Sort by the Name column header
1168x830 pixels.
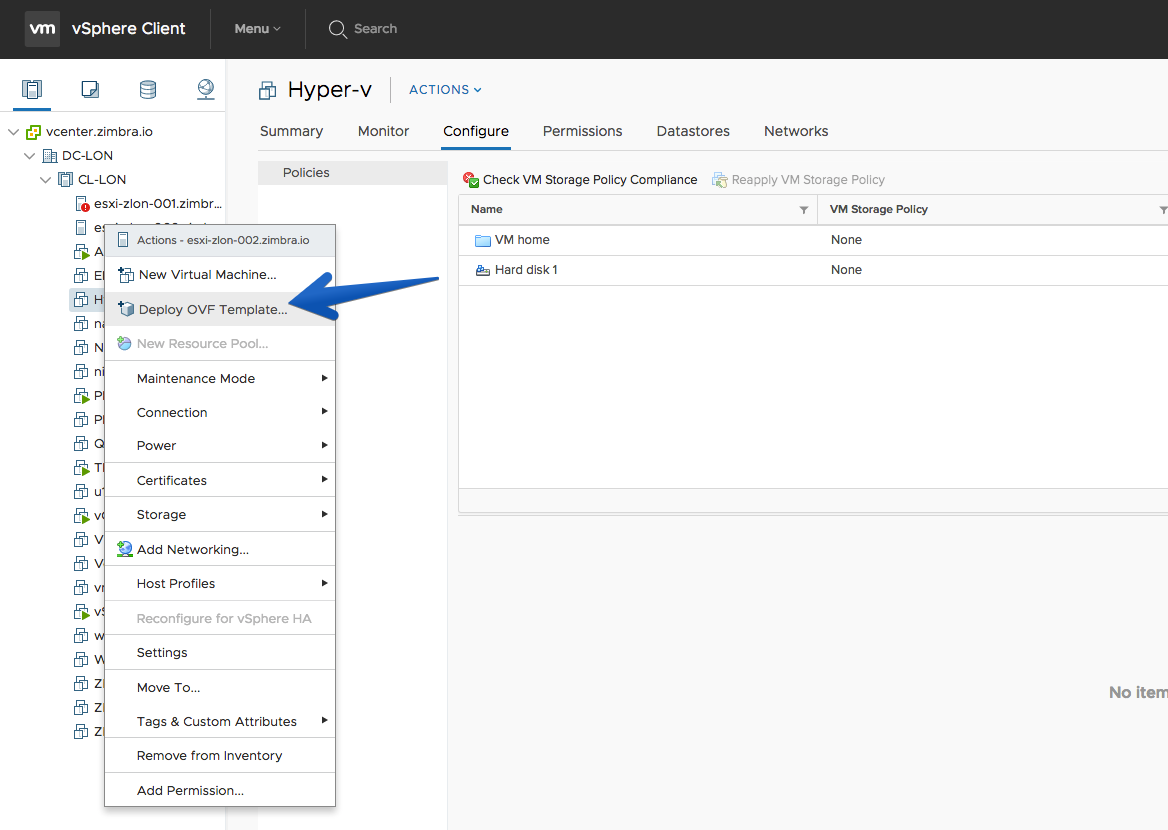tap(486, 210)
